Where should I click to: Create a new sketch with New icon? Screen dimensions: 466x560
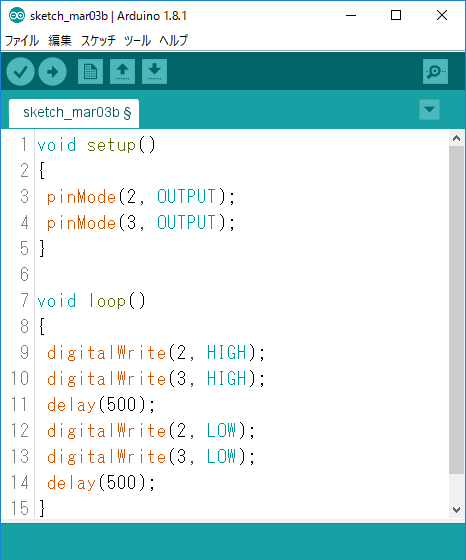tap(90, 72)
